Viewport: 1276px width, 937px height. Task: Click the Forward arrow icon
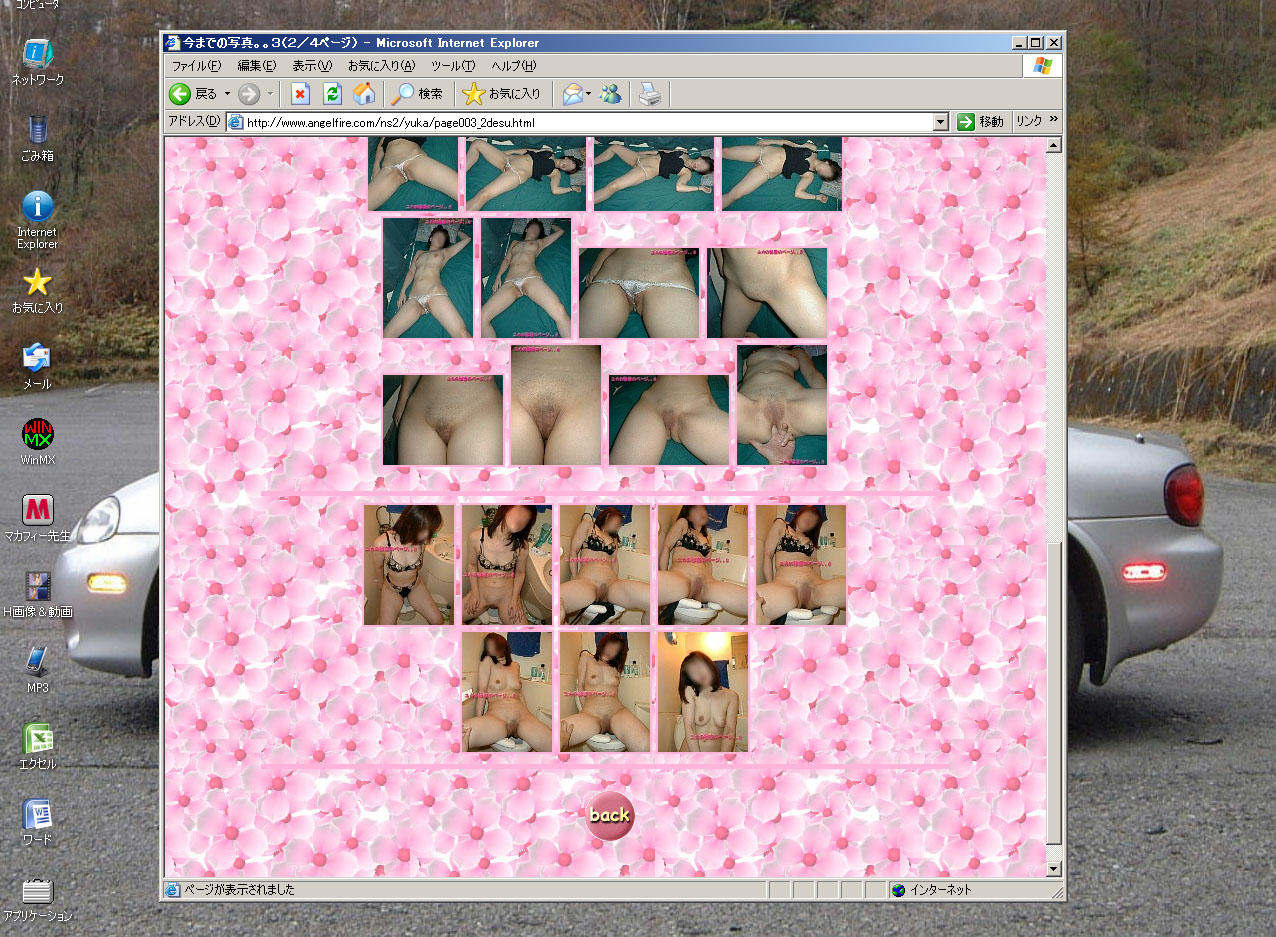click(x=248, y=94)
